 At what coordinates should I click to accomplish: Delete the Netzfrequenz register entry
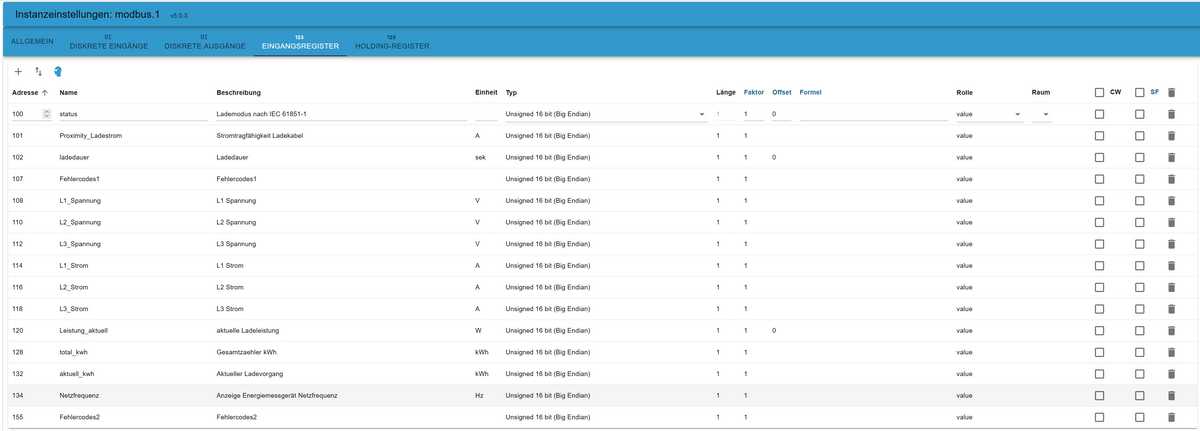1172,395
